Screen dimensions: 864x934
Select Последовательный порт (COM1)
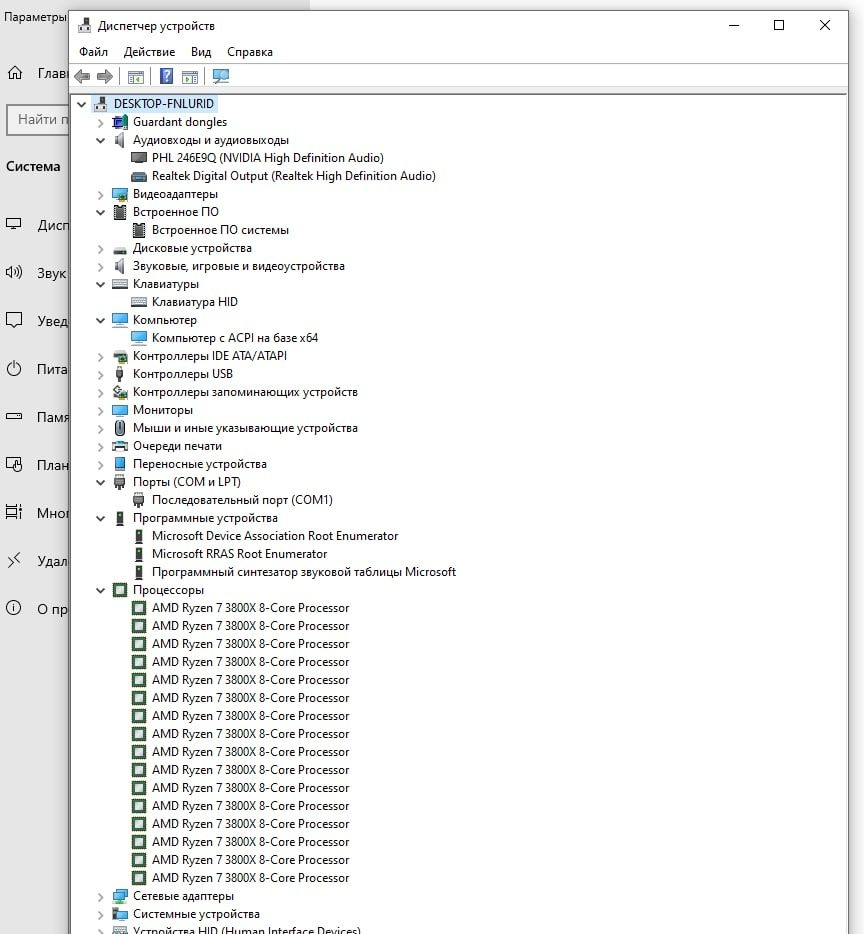coord(243,500)
